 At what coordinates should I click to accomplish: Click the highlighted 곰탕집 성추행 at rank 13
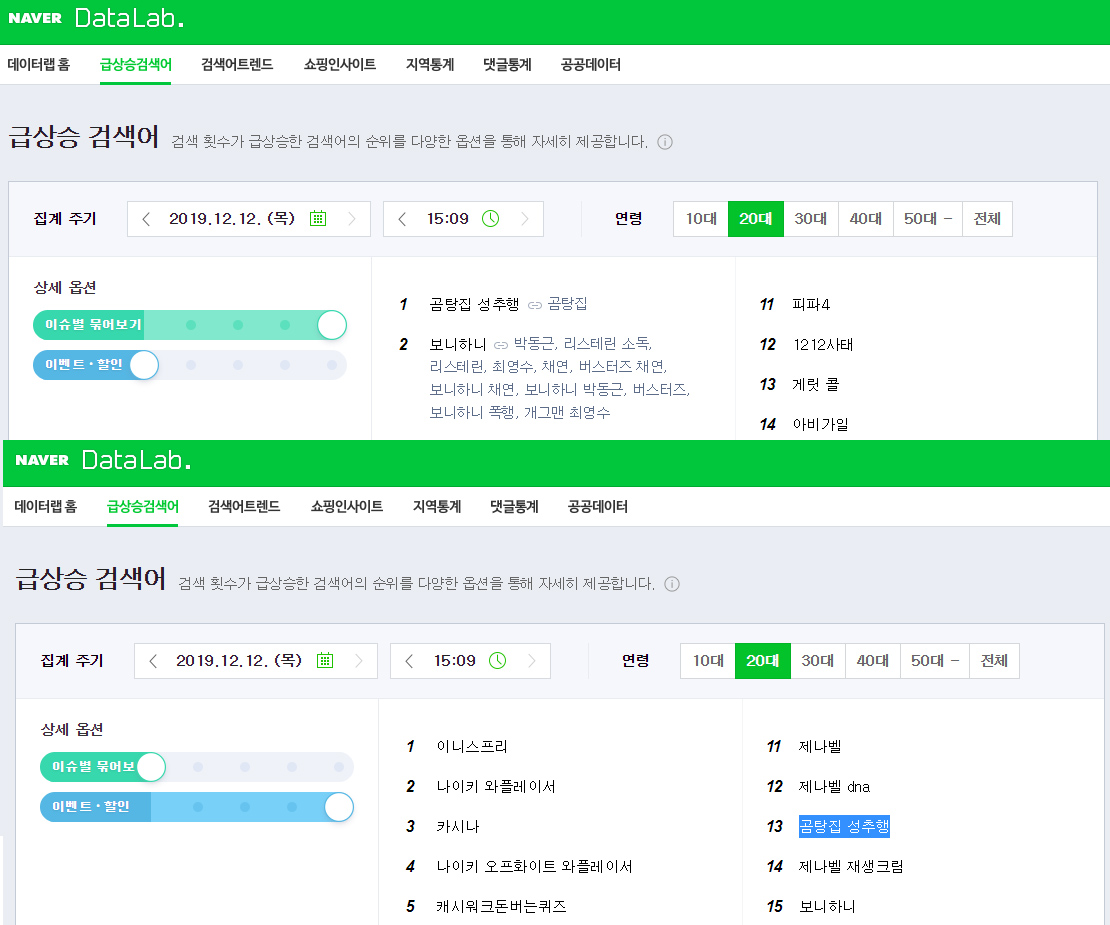point(843,826)
